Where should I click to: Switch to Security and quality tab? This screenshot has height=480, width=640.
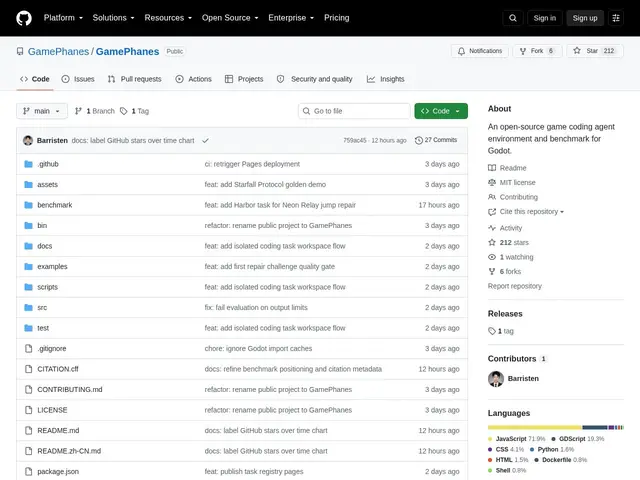314,79
